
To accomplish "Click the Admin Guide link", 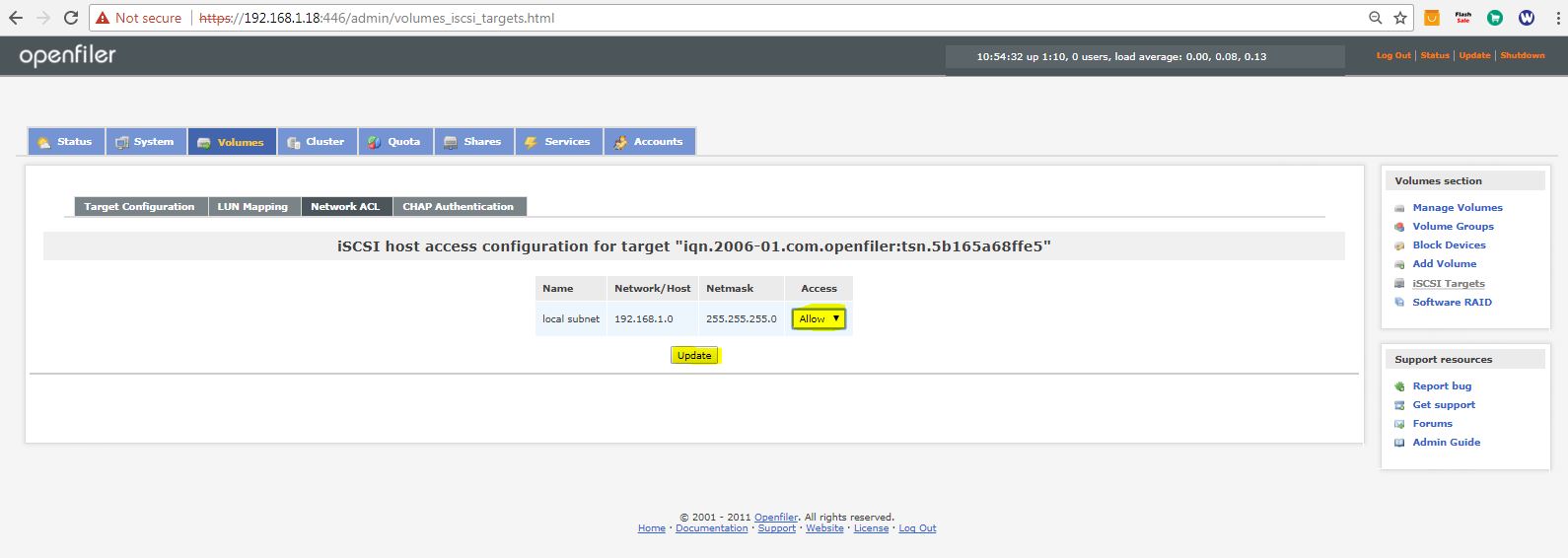I will click(1446, 443).
